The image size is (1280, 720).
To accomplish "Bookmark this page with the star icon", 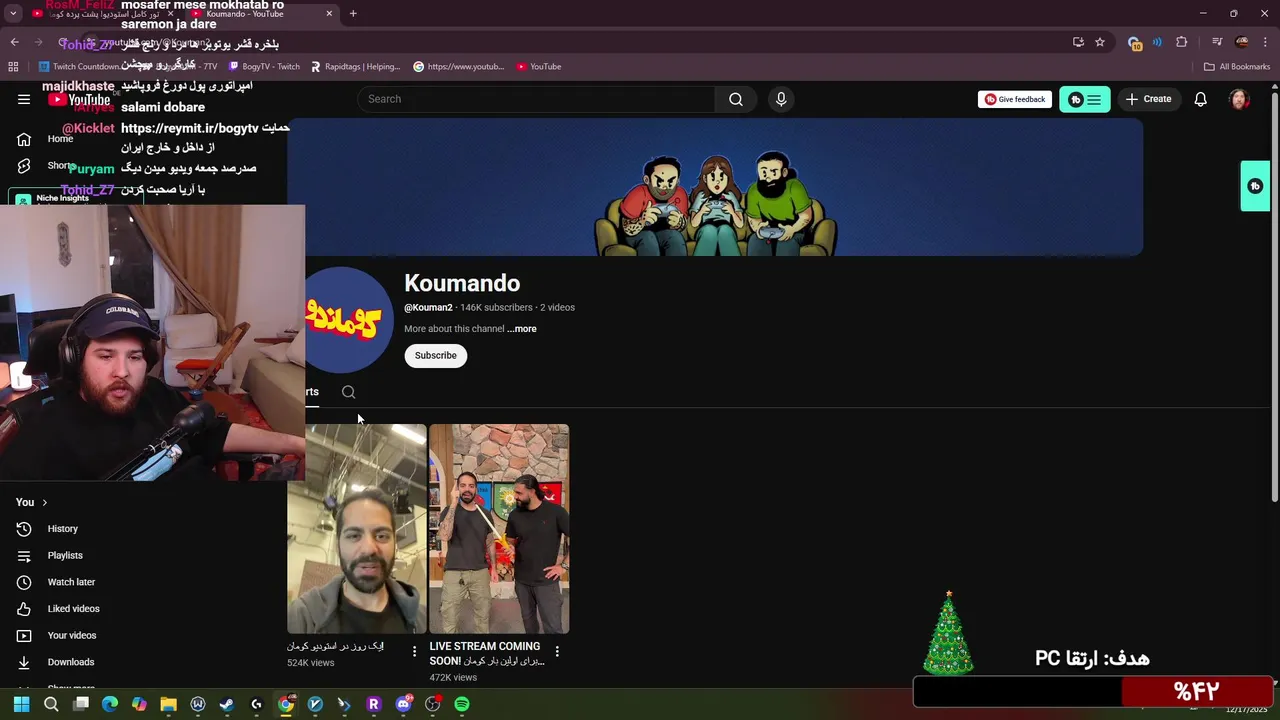I will pos(1100,42).
